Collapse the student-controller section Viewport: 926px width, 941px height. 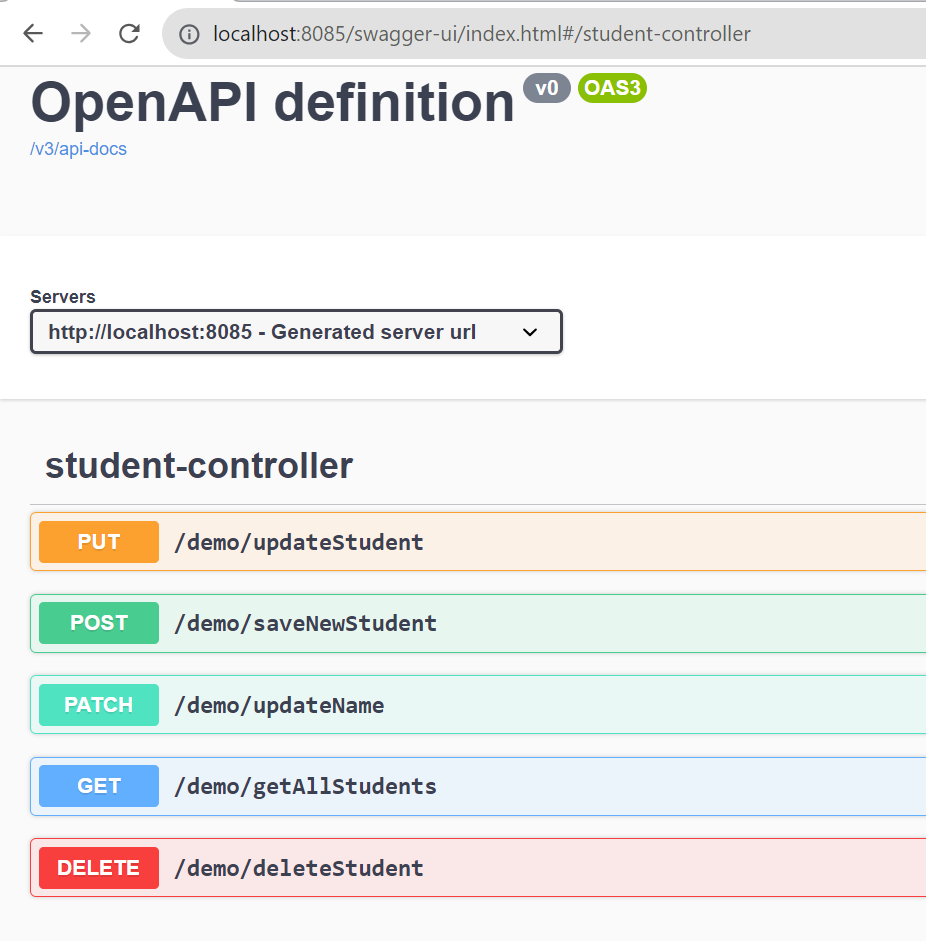(199, 466)
